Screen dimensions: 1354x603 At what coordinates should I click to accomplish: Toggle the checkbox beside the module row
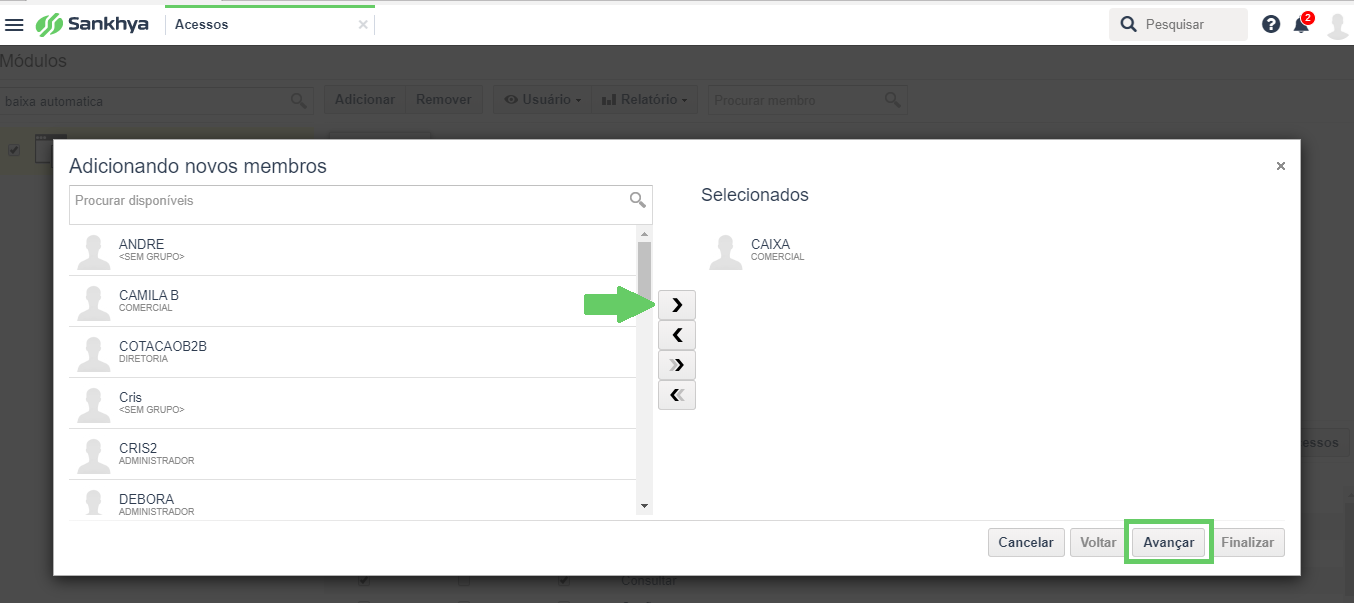point(14,150)
